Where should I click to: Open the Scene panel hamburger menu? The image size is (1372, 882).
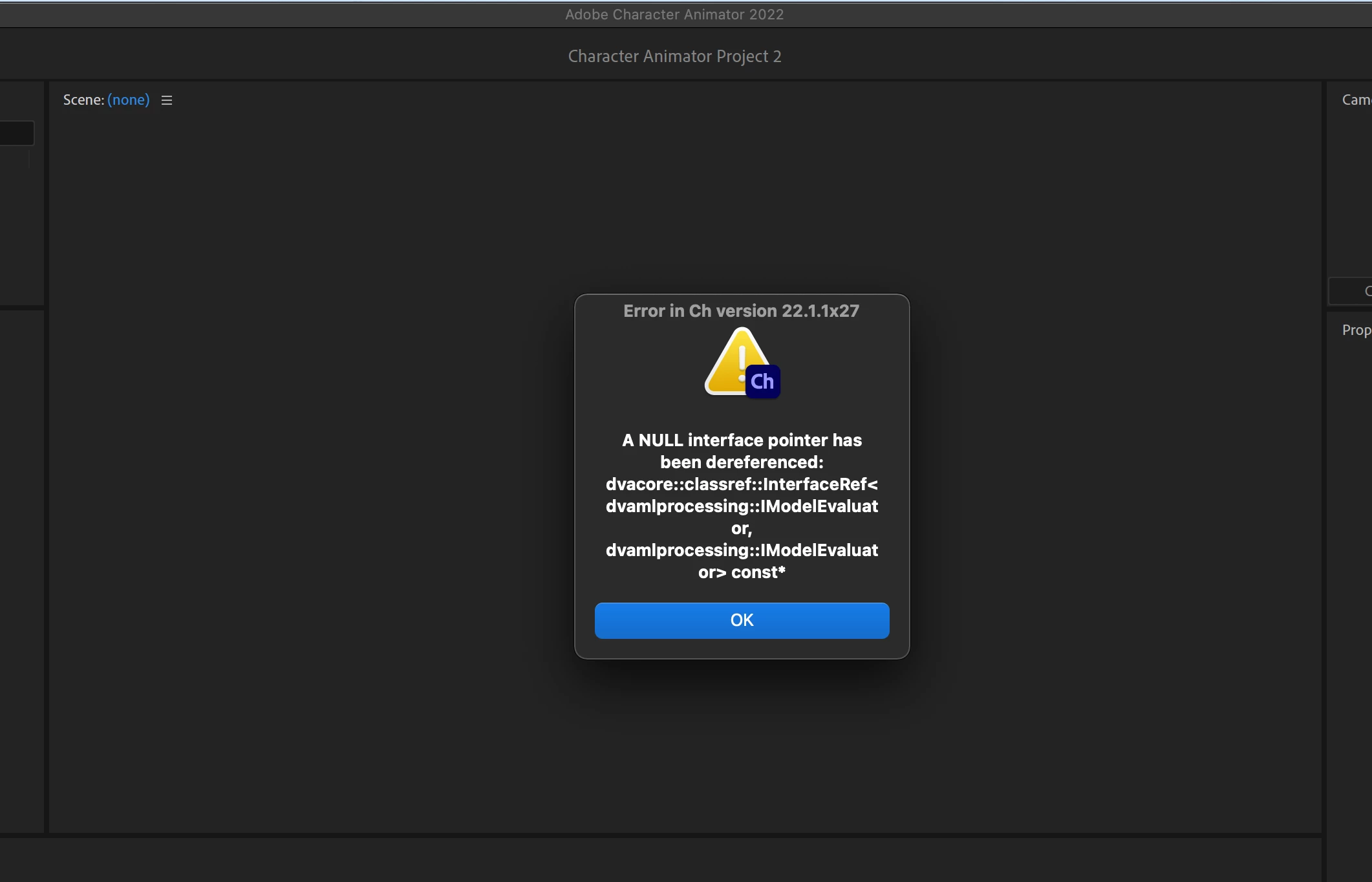167,100
